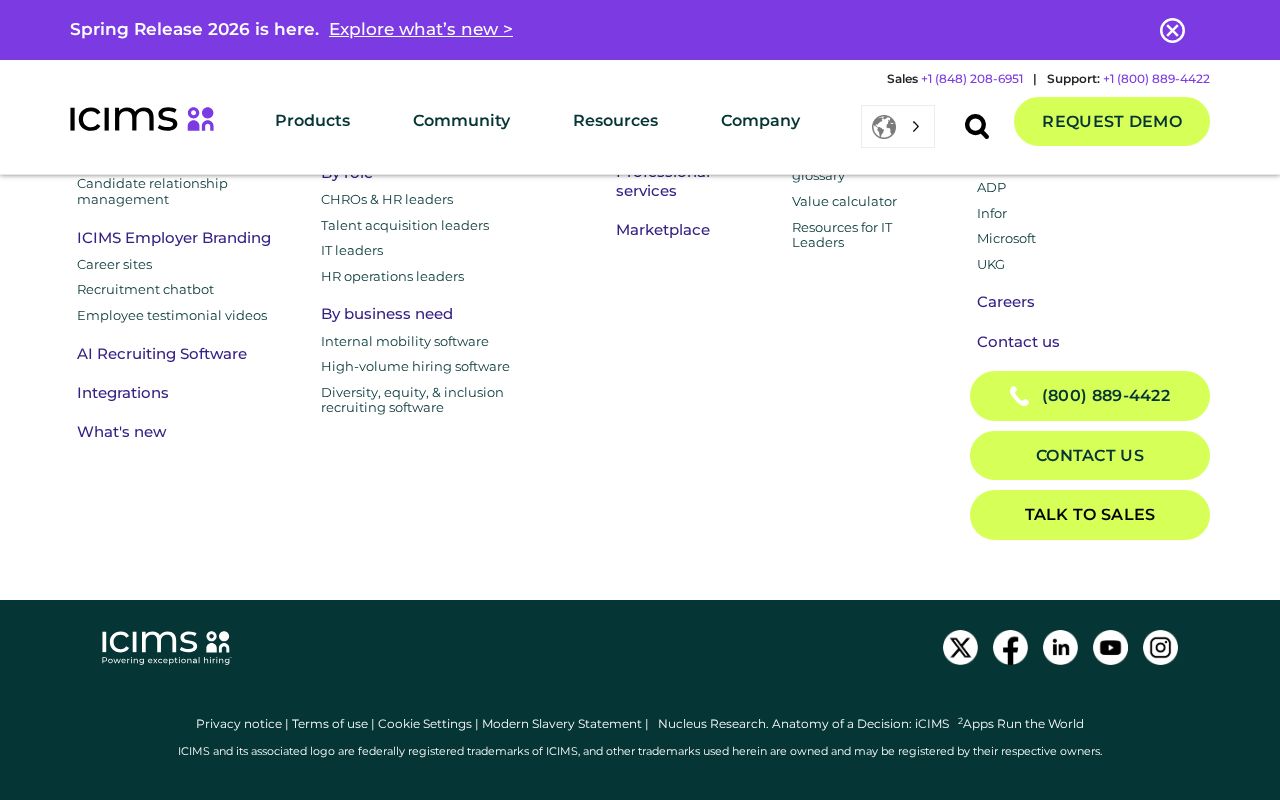Open the Facebook social icon

(x=1010, y=648)
